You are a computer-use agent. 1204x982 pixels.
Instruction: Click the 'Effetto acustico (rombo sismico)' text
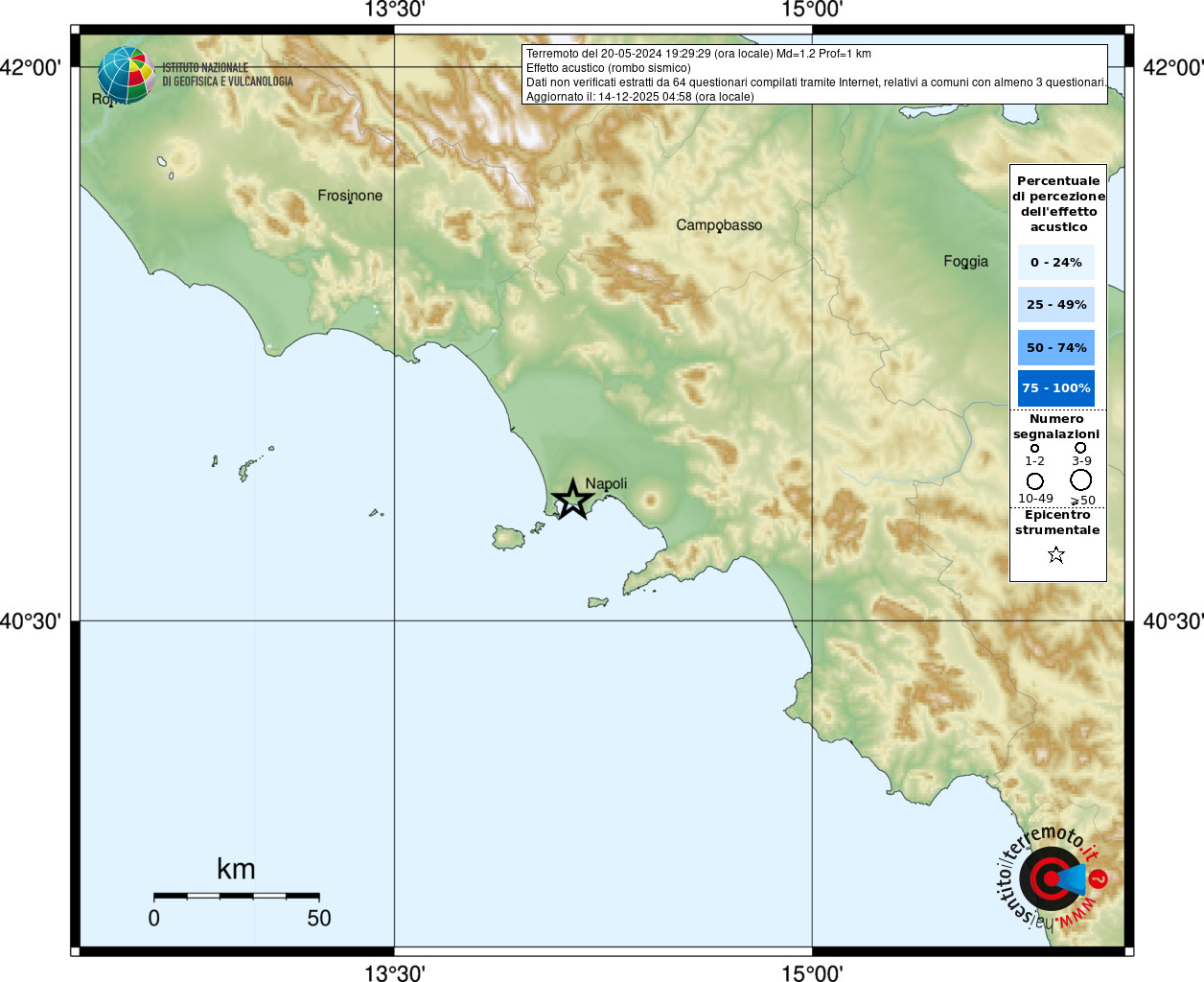608,68
